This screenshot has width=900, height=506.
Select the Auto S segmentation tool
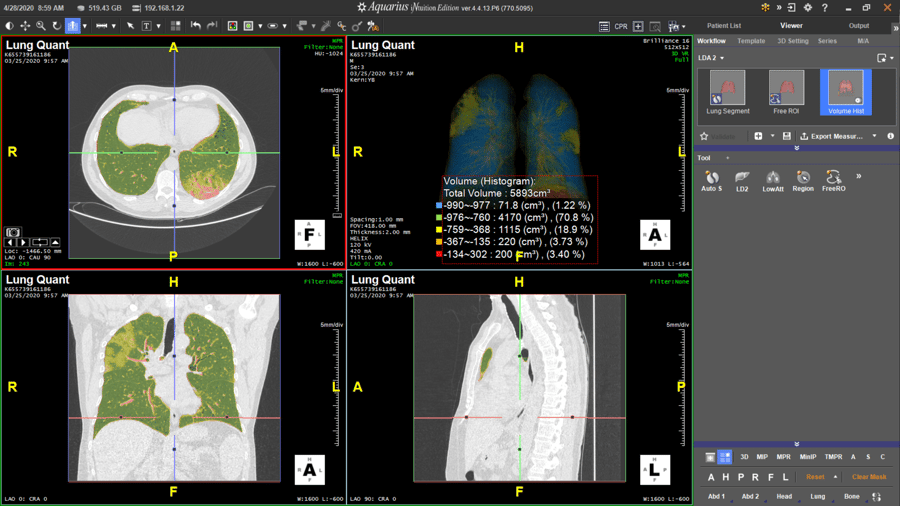712,178
